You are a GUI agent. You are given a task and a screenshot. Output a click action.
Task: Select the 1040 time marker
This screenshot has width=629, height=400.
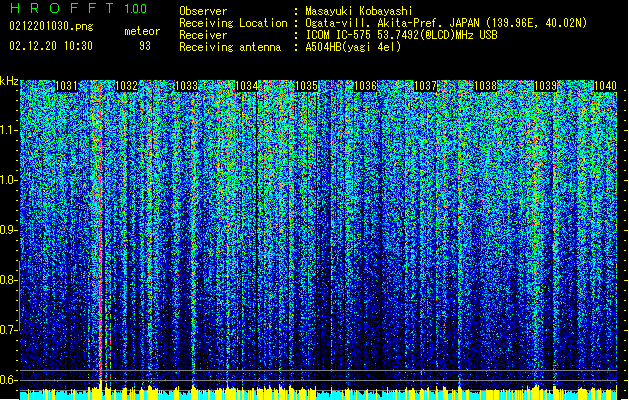click(x=604, y=87)
